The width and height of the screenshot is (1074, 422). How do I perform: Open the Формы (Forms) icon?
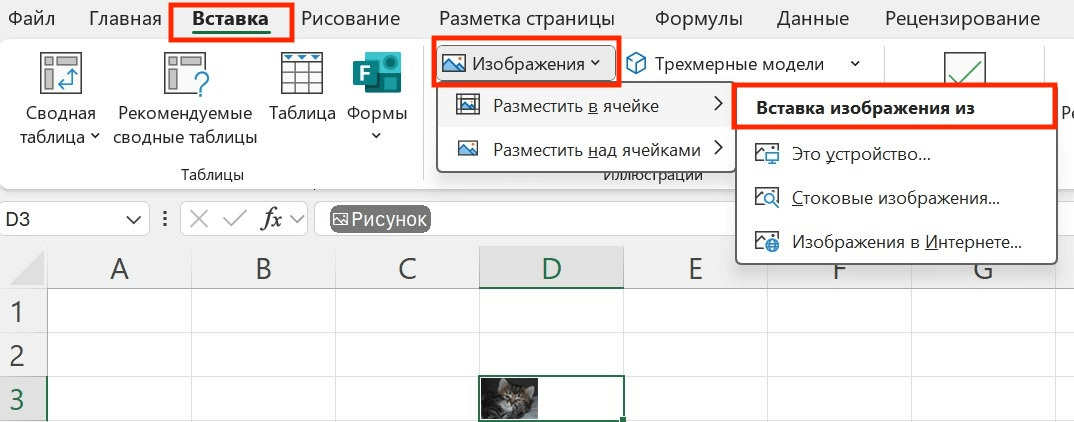point(376,73)
